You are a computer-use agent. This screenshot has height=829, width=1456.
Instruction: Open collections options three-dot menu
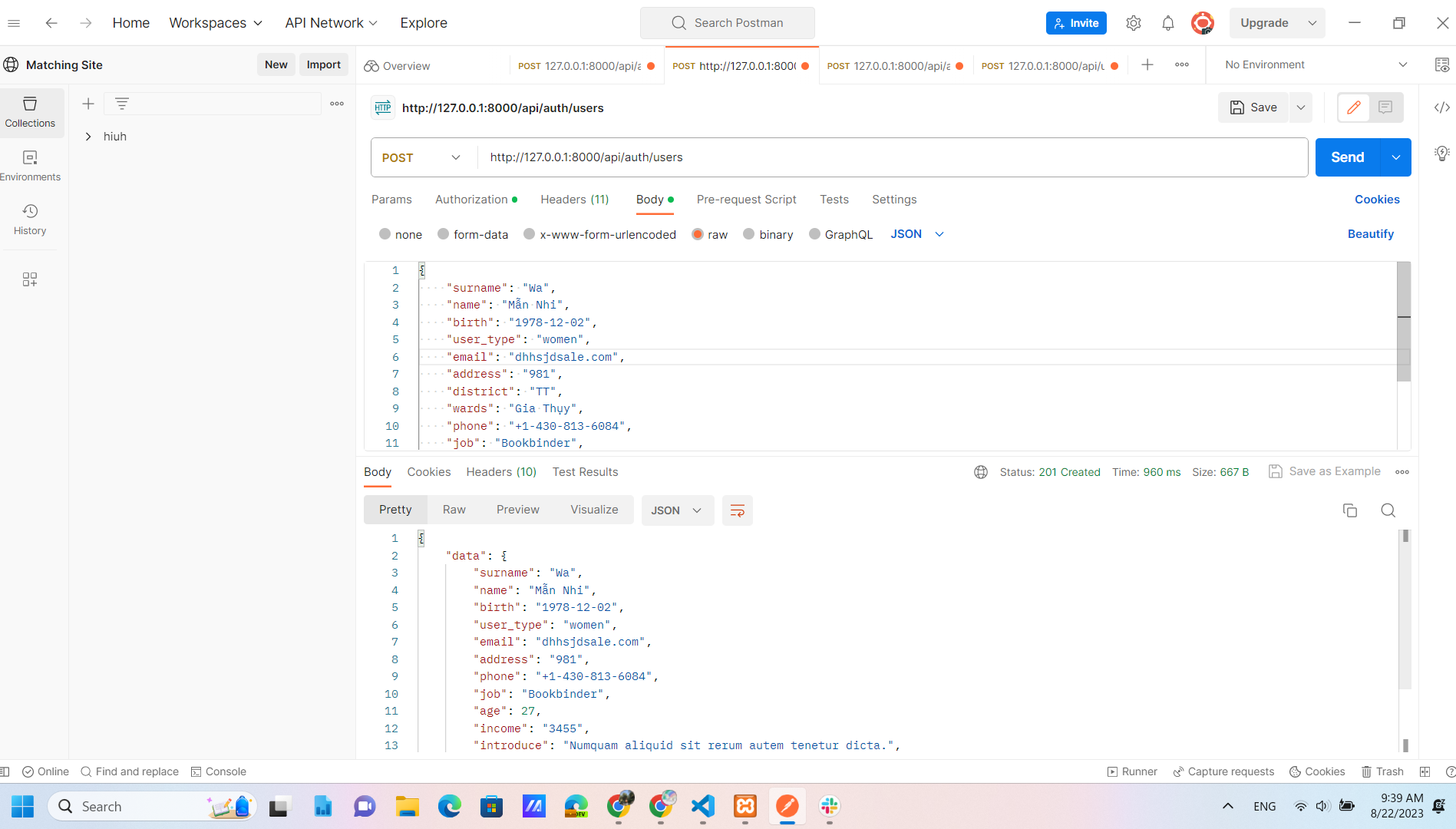[x=337, y=104]
